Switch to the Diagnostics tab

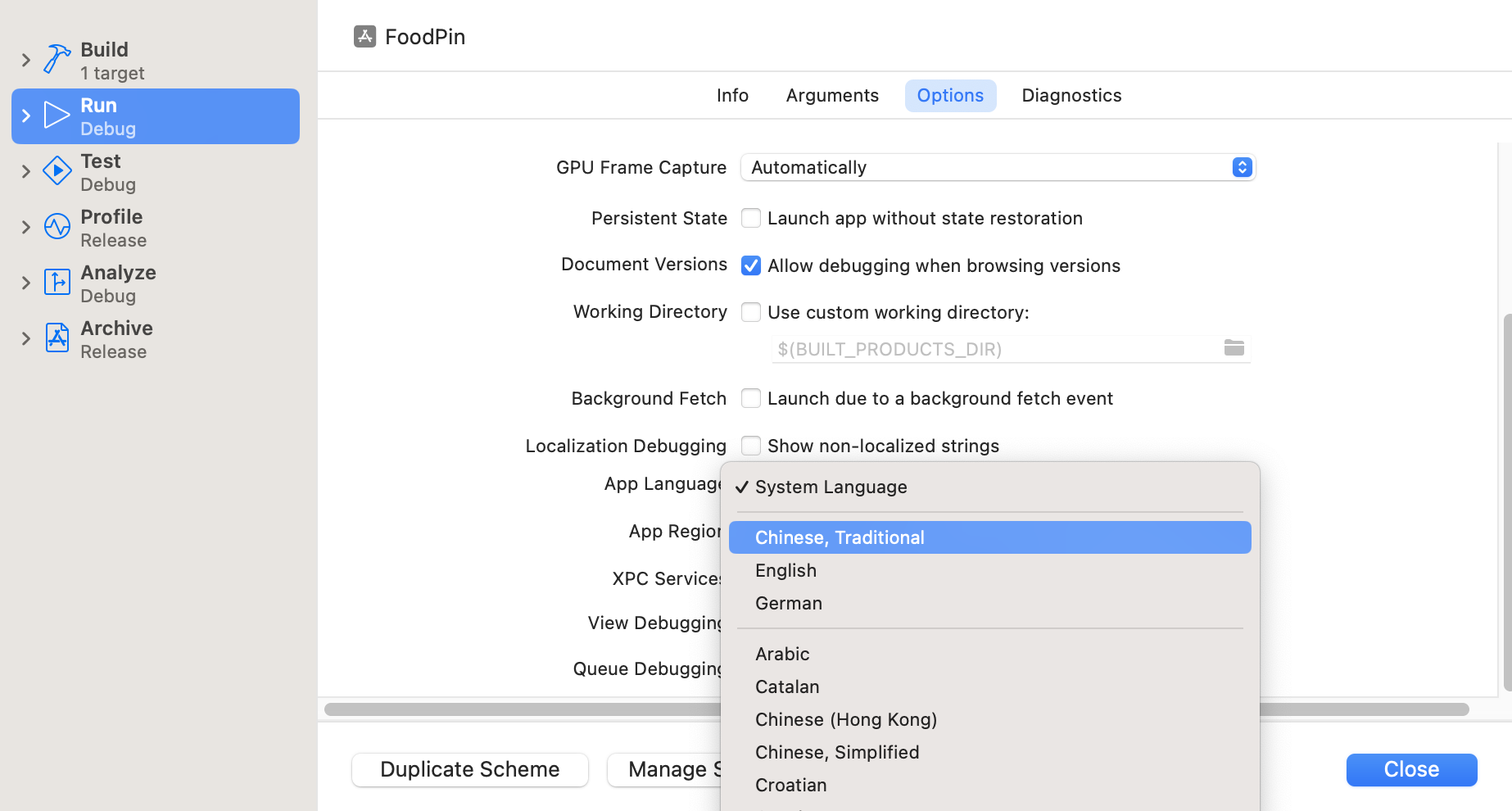[x=1071, y=95]
